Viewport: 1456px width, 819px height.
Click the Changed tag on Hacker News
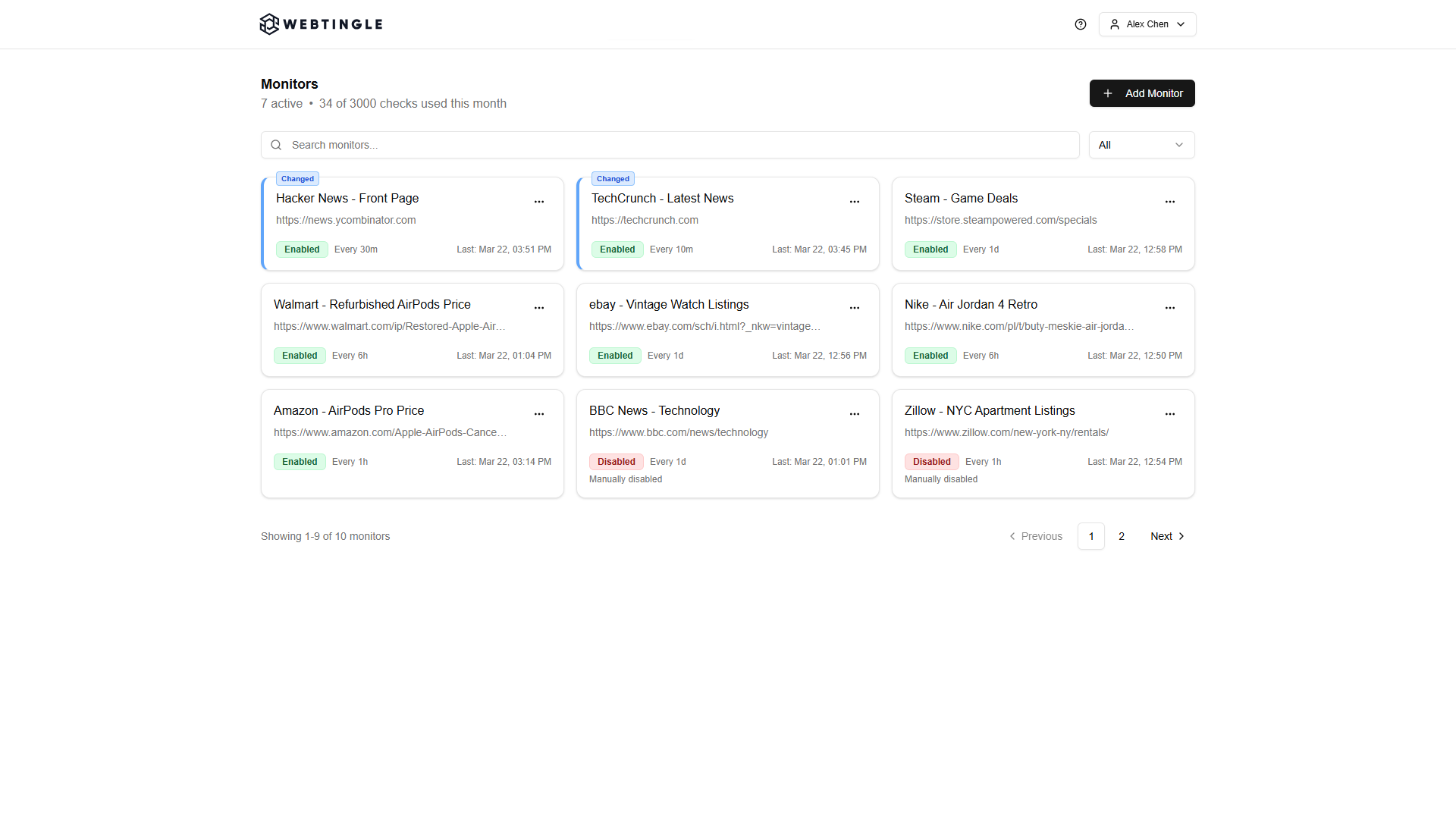pyautogui.click(x=297, y=179)
